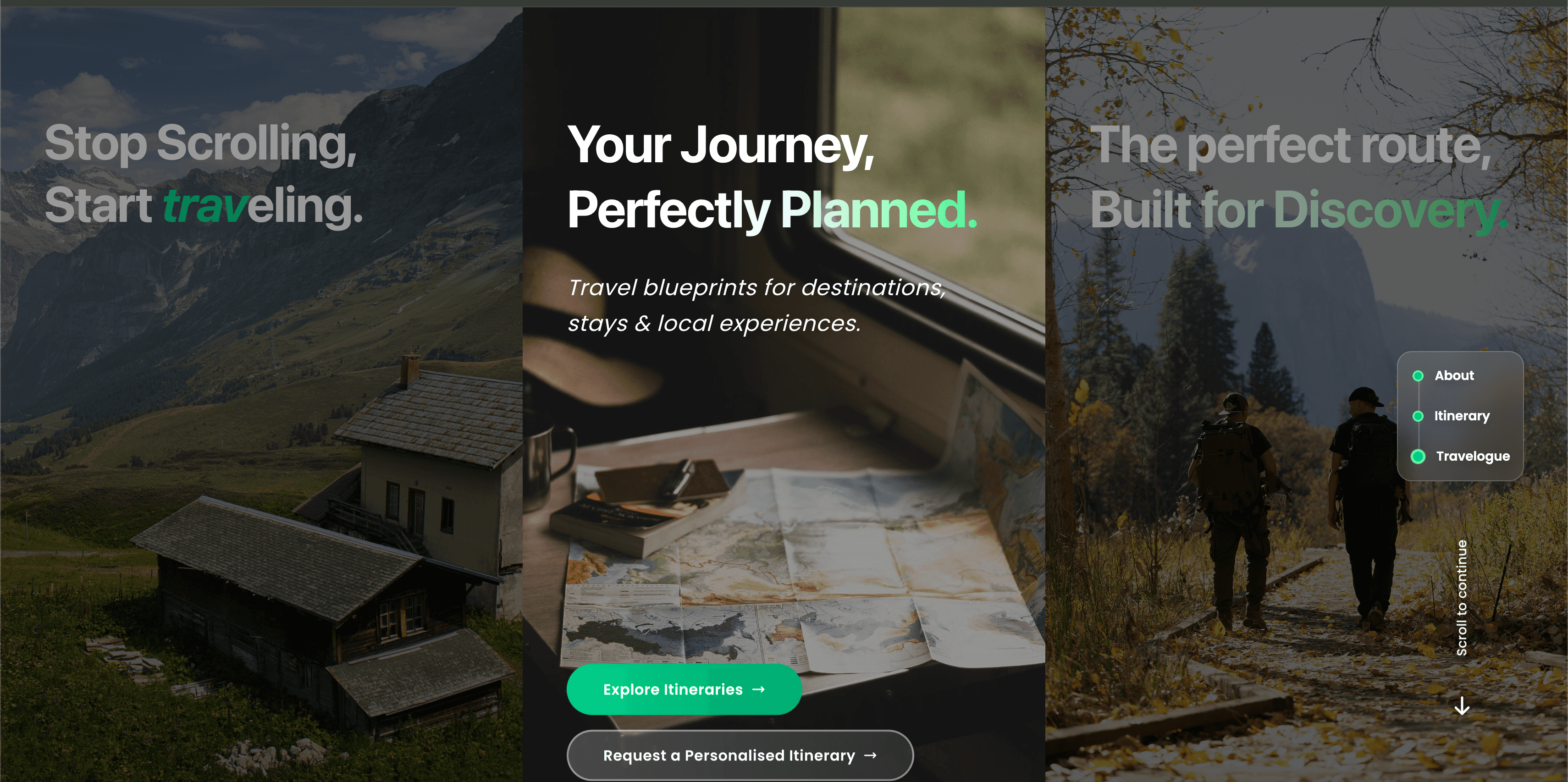This screenshot has height=782, width=1568.
Task: Click the Explore Itineraries button
Action: [684, 689]
